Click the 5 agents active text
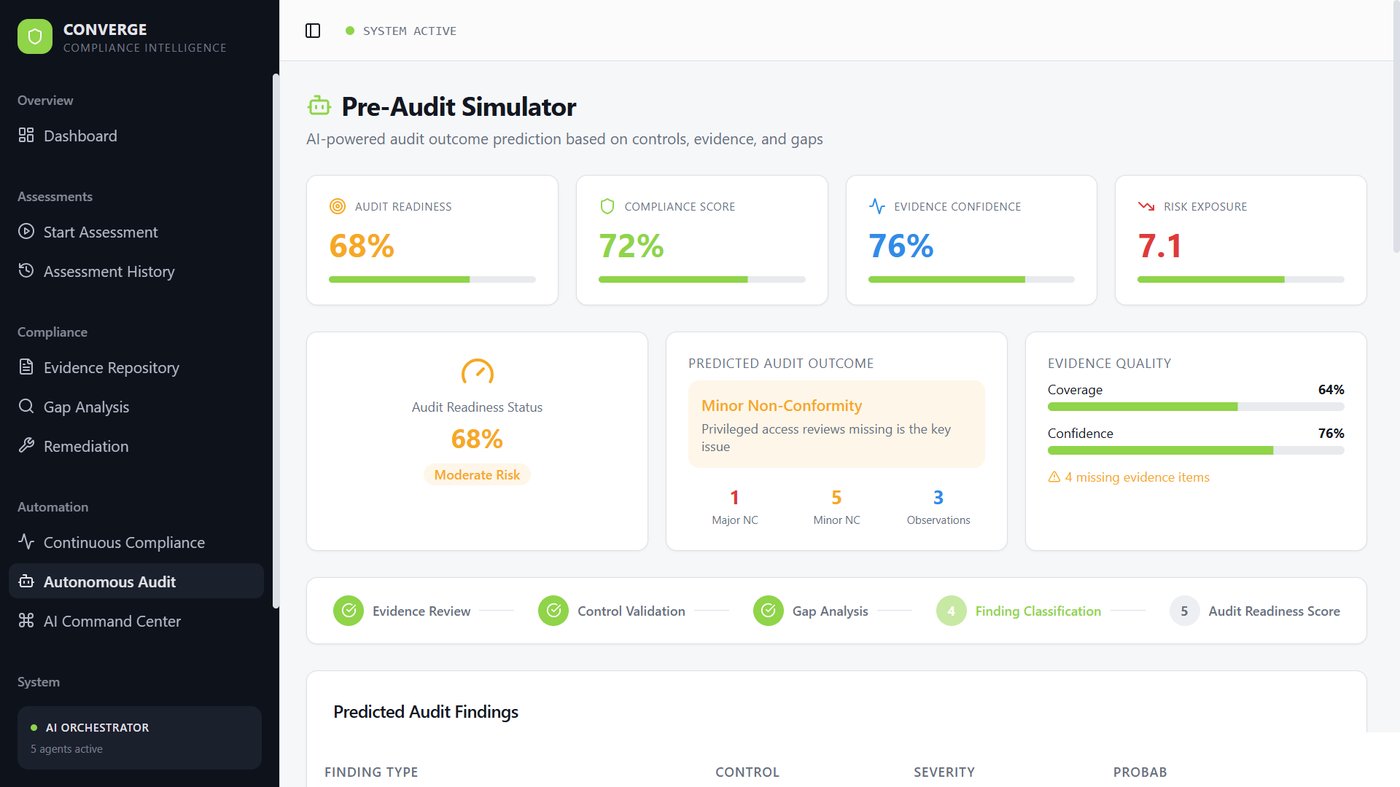This screenshot has width=1400, height=787. tap(66, 749)
